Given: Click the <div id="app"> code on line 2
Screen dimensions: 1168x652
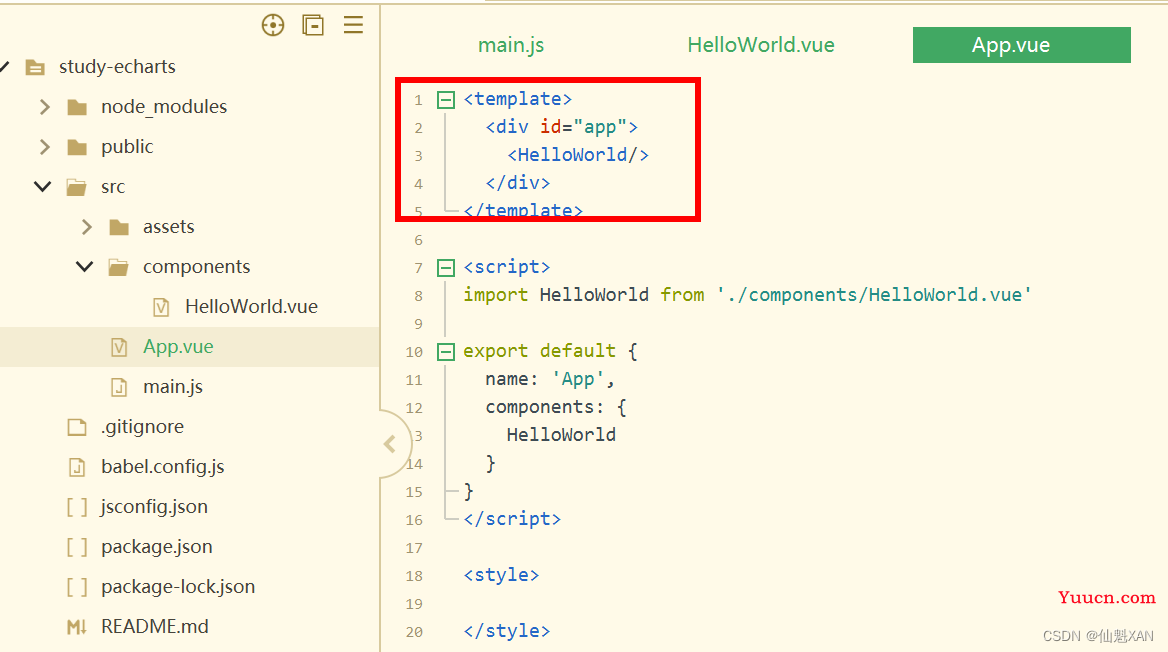Looking at the screenshot, I should tap(562, 127).
